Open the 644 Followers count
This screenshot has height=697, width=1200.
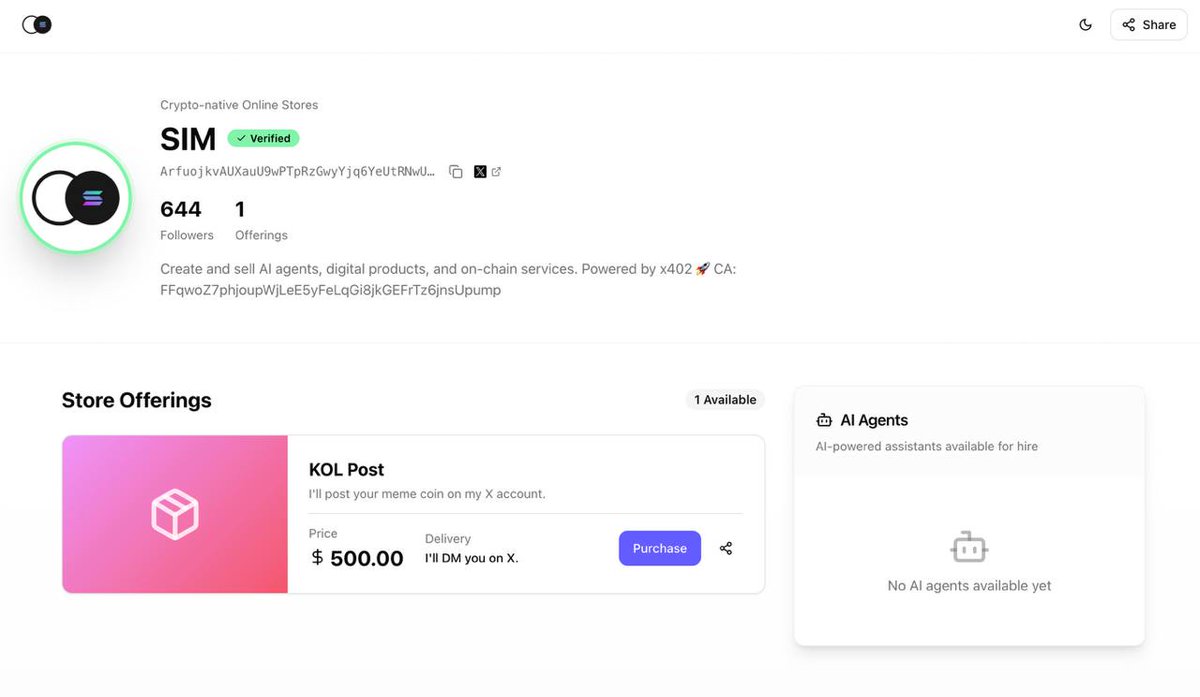pyautogui.click(x=186, y=220)
